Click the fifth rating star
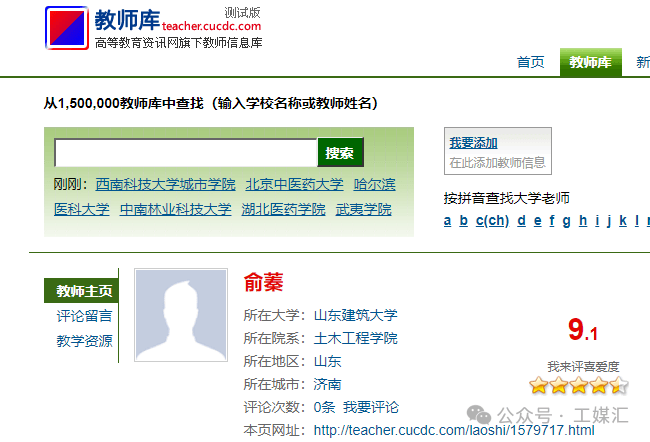This screenshot has width=650, height=442. pyautogui.click(x=619, y=385)
